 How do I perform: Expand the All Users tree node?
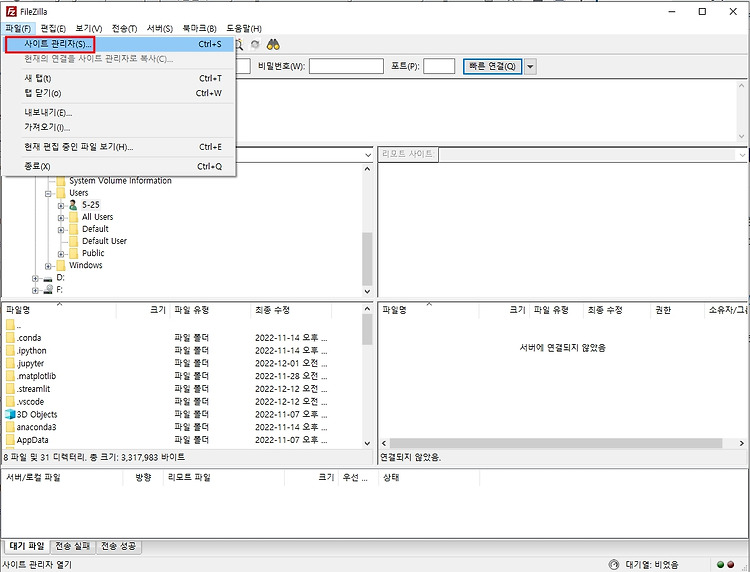pyautogui.click(x=61, y=218)
